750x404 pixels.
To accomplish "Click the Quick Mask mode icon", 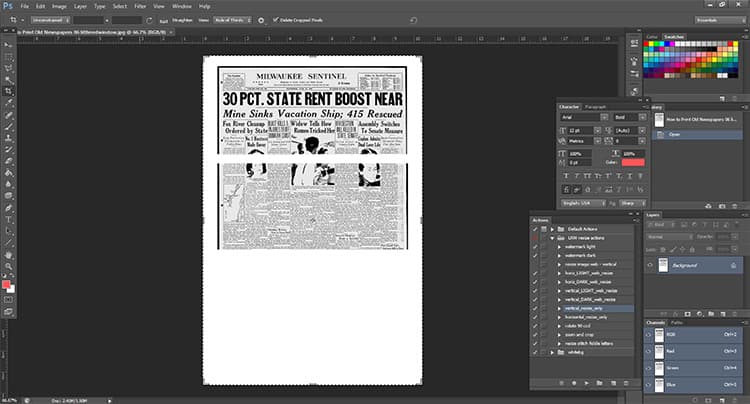I will point(8,300).
